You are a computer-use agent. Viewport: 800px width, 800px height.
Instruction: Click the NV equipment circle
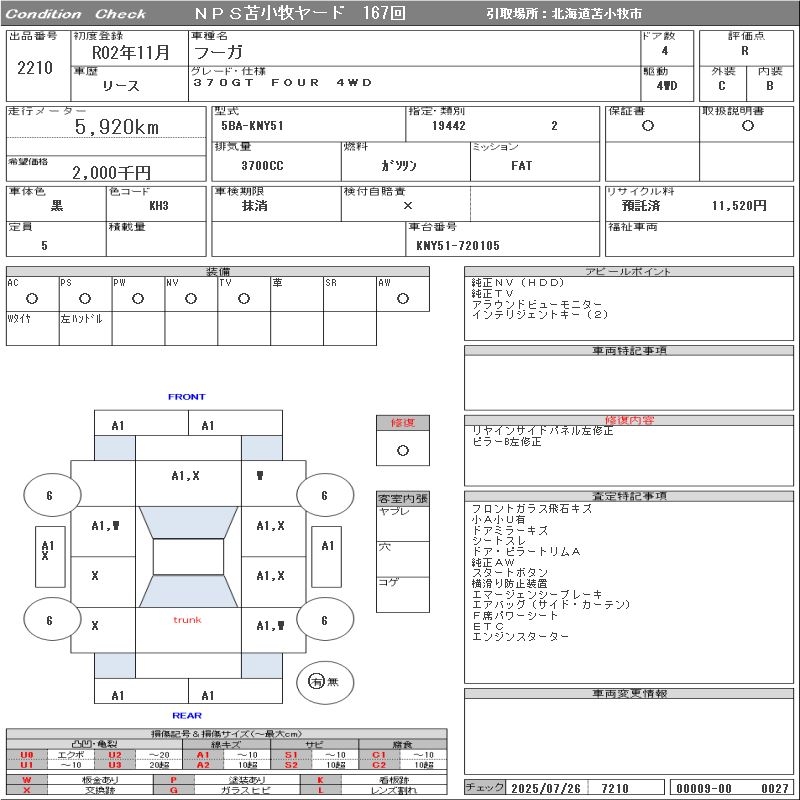click(x=191, y=298)
